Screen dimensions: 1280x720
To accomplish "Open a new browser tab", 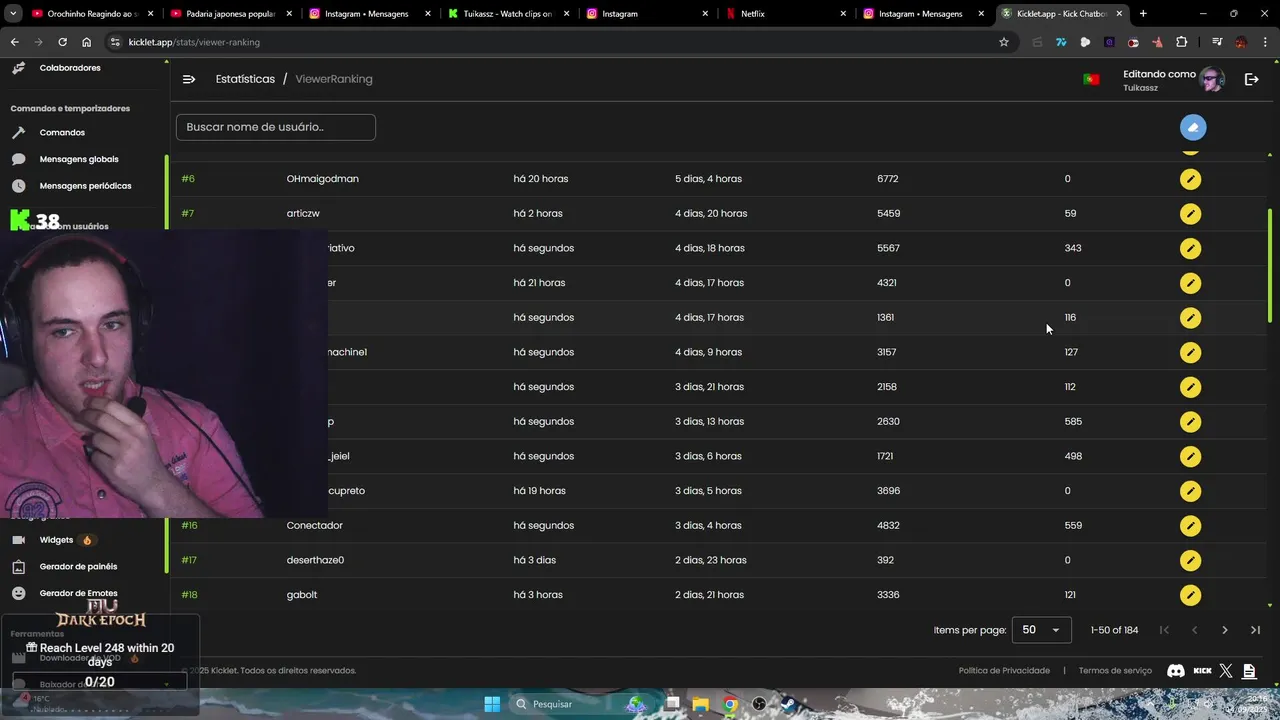I will point(1143,14).
